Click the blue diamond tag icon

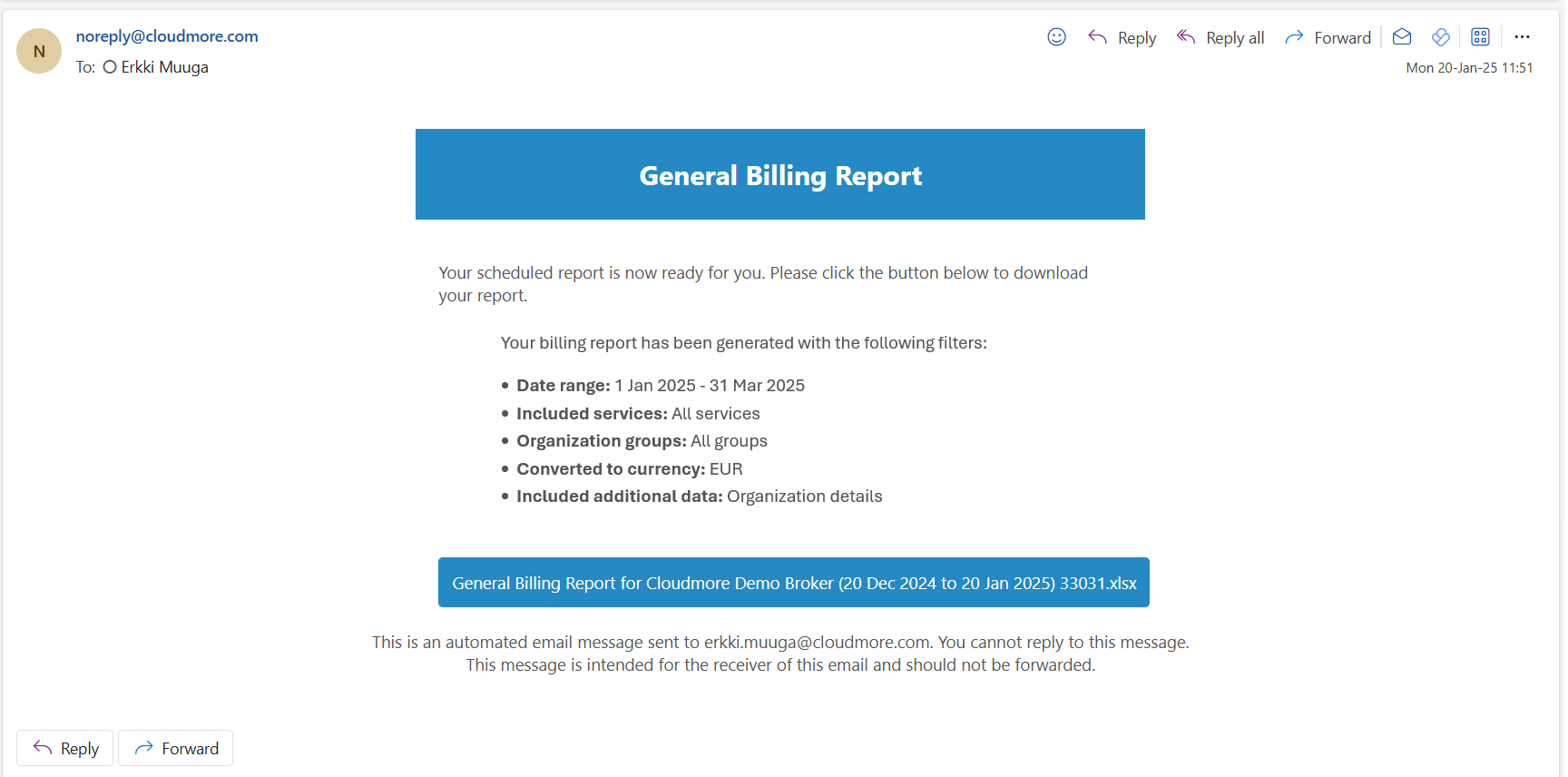(1440, 37)
